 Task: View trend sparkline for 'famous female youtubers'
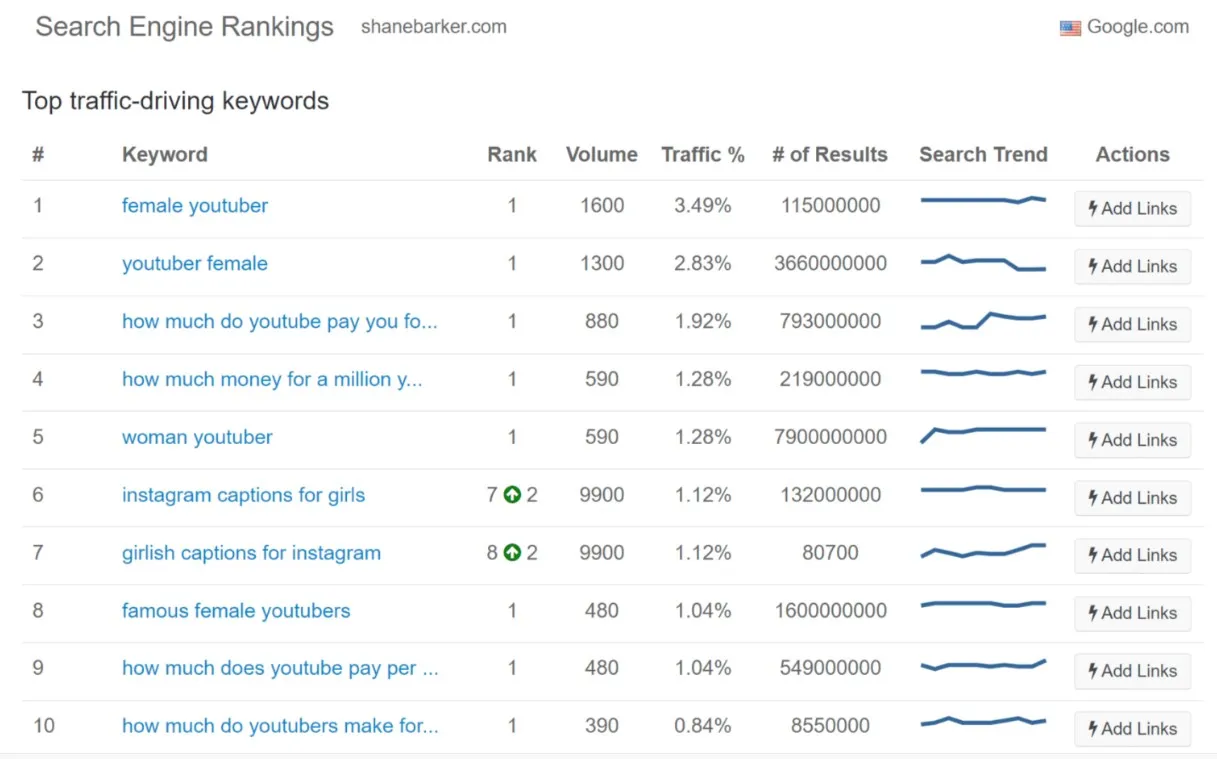click(x=983, y=604)
